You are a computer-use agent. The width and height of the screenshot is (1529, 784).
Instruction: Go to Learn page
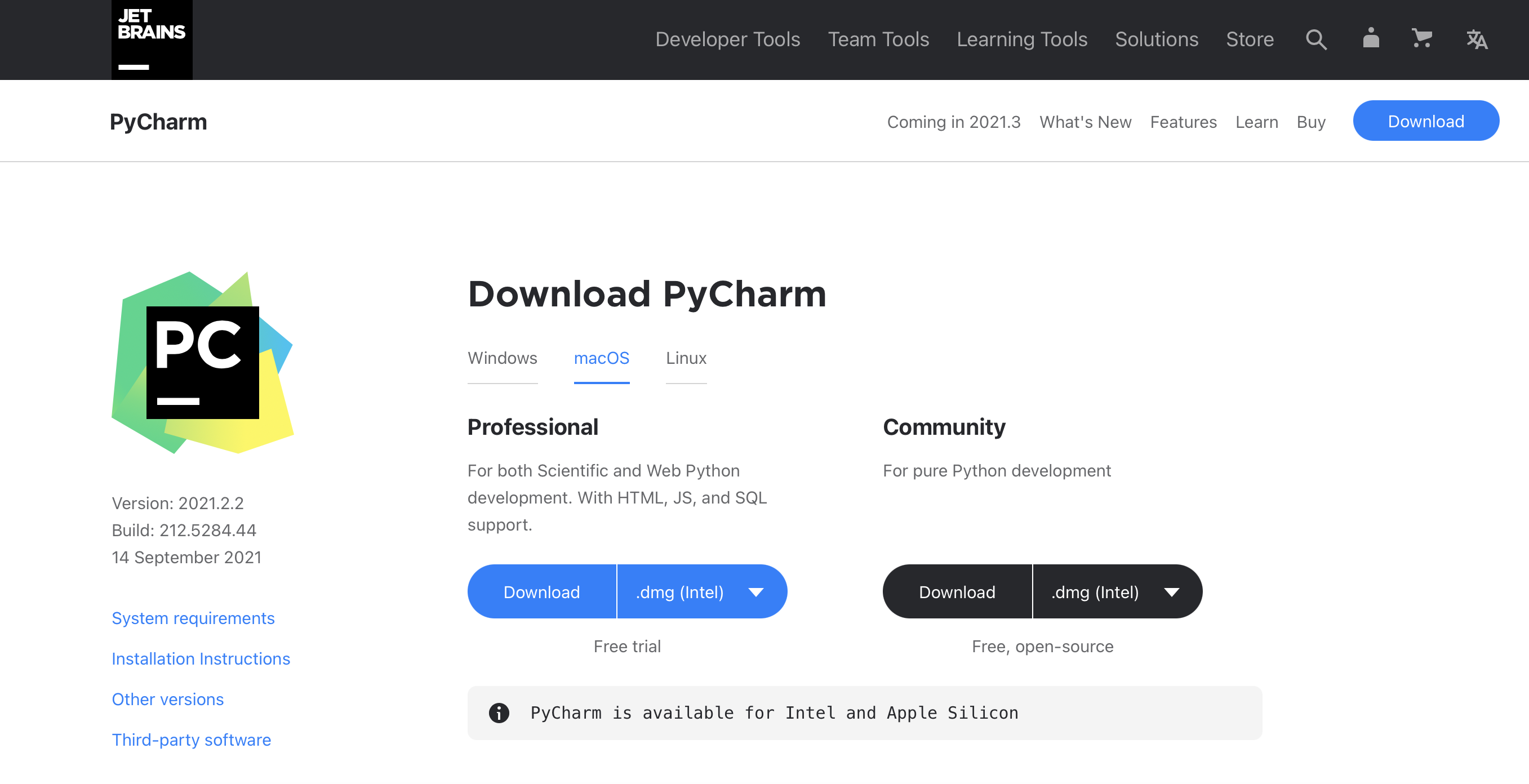click(1256, 122)
